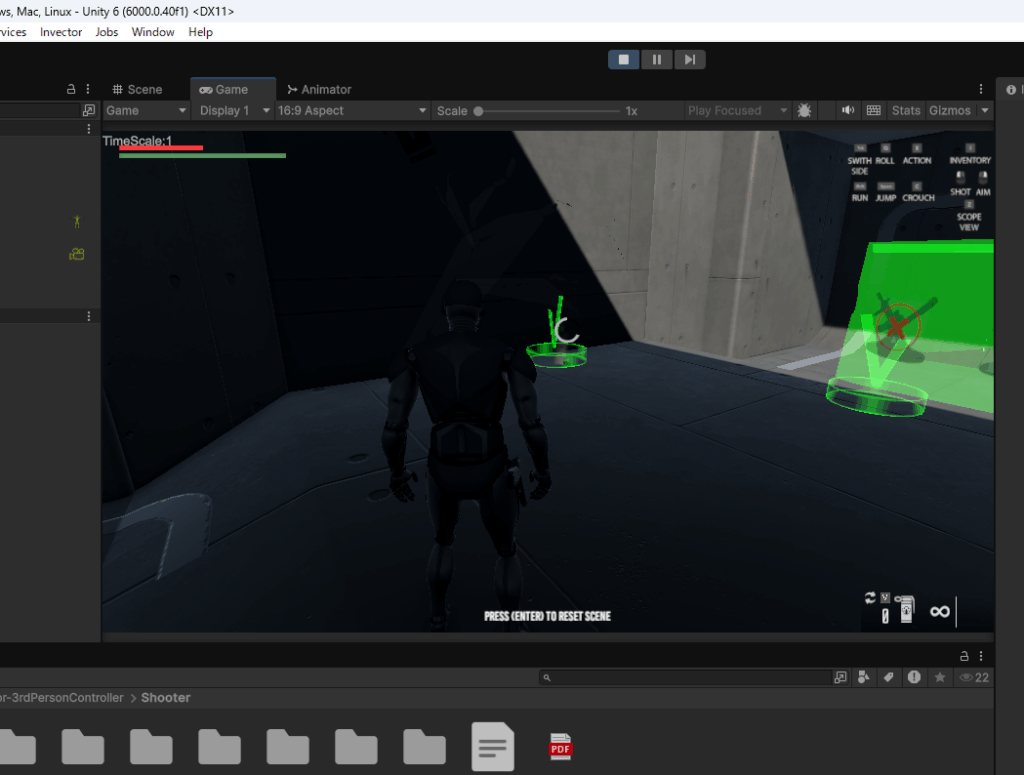
Task: Stop play mode with the stop button
Action: click(623, 60)
